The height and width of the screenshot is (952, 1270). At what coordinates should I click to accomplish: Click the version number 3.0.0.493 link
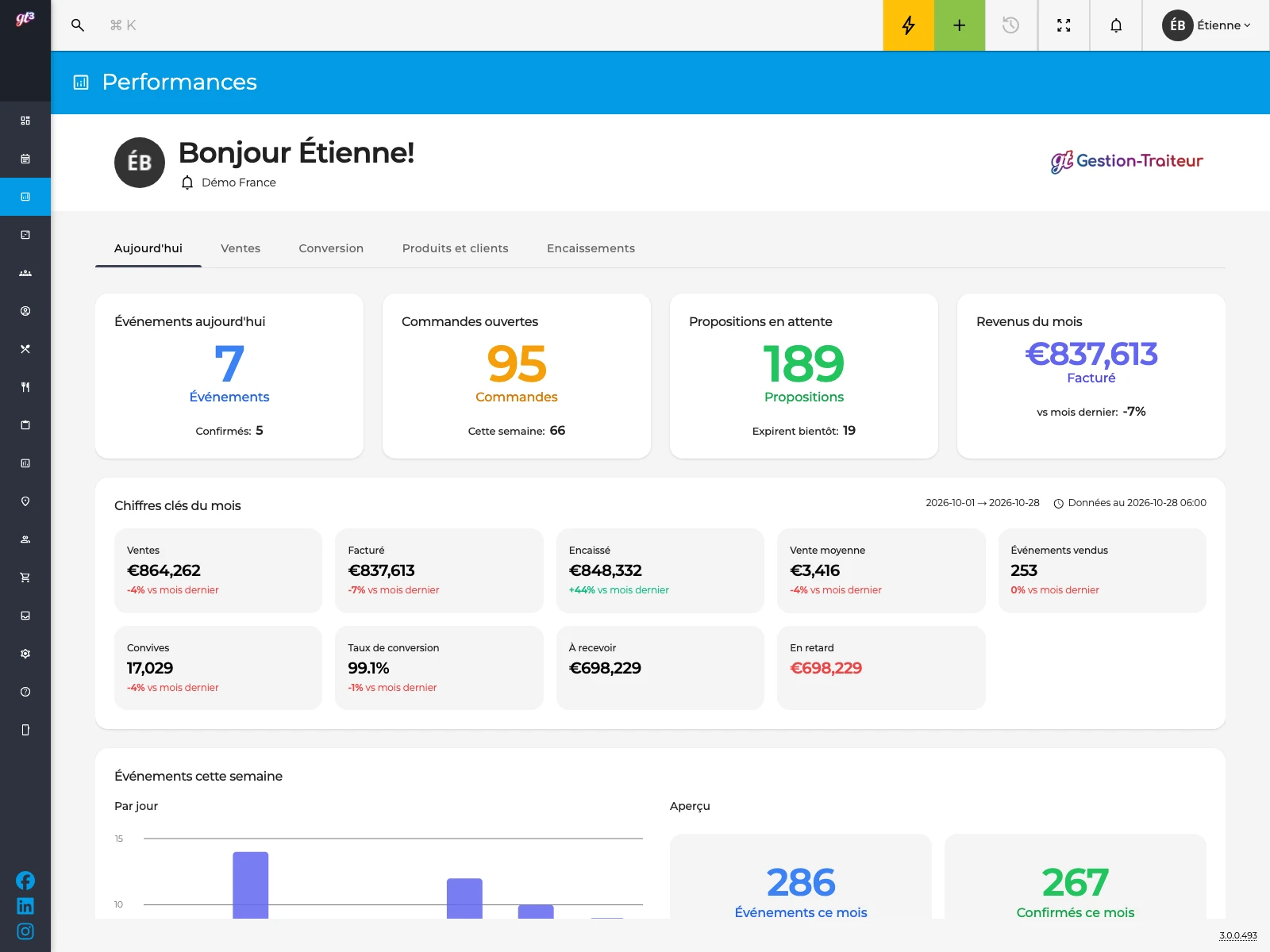[x=1238, y=935]
